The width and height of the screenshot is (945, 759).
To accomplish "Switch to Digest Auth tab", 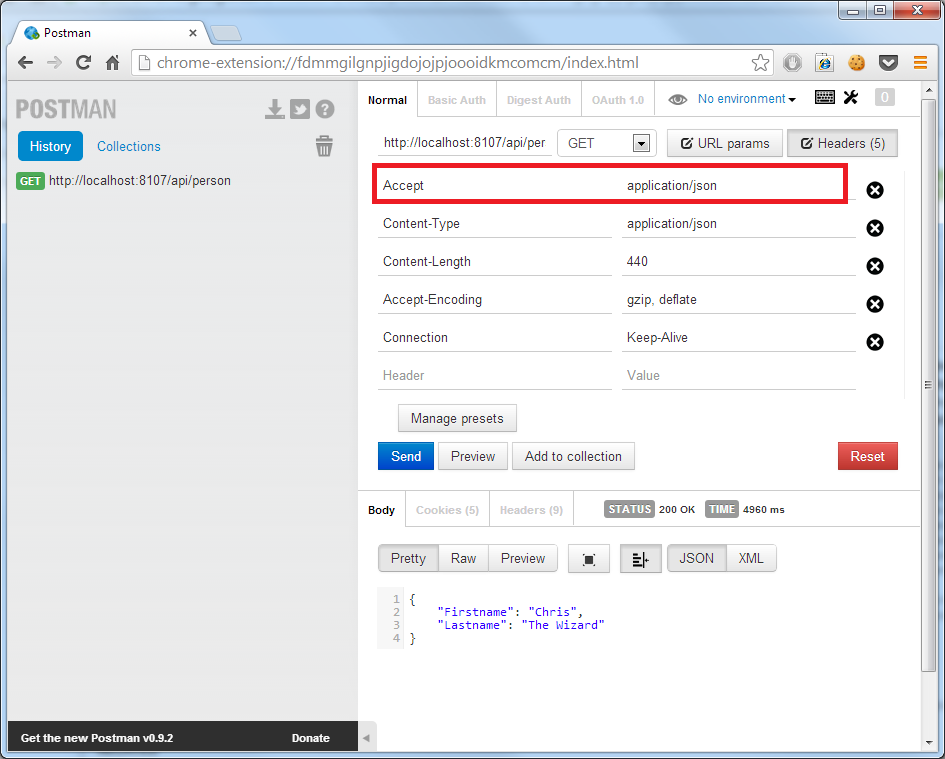I will (539, 100).
